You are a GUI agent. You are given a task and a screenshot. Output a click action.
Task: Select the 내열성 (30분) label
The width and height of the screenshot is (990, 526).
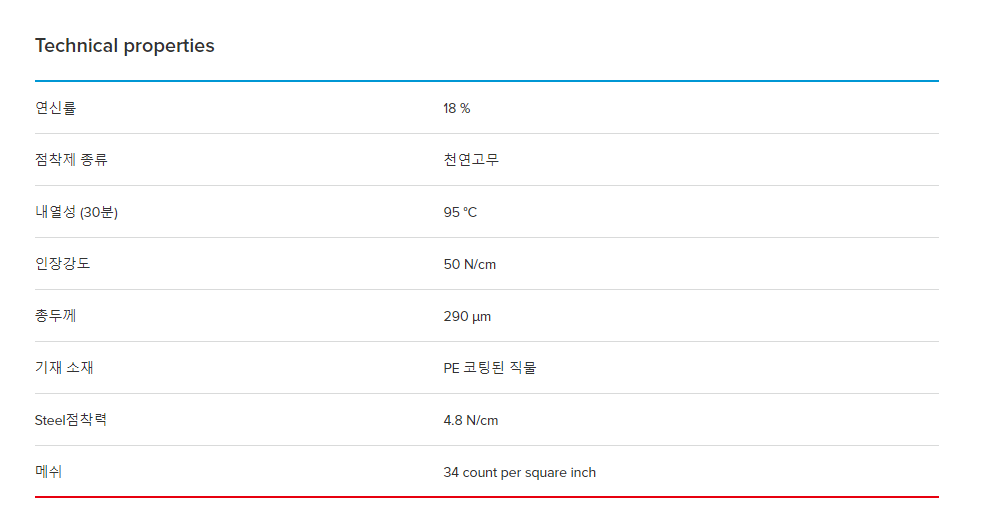[76, 212]
